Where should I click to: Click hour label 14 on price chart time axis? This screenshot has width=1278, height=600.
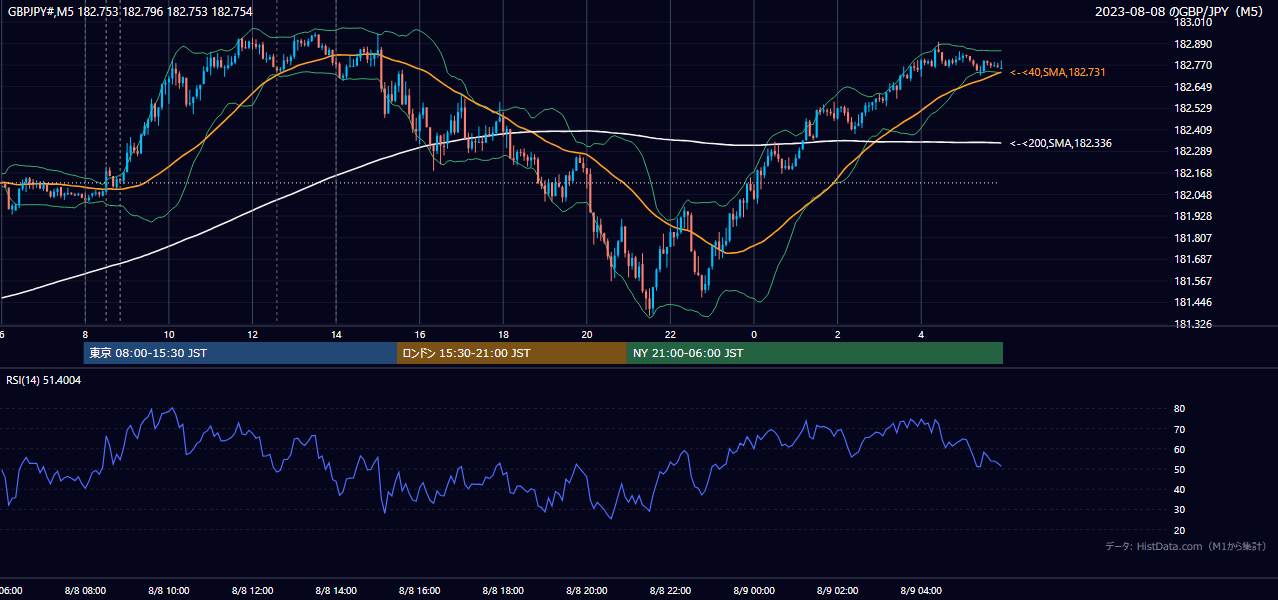(x=336, y=334)
